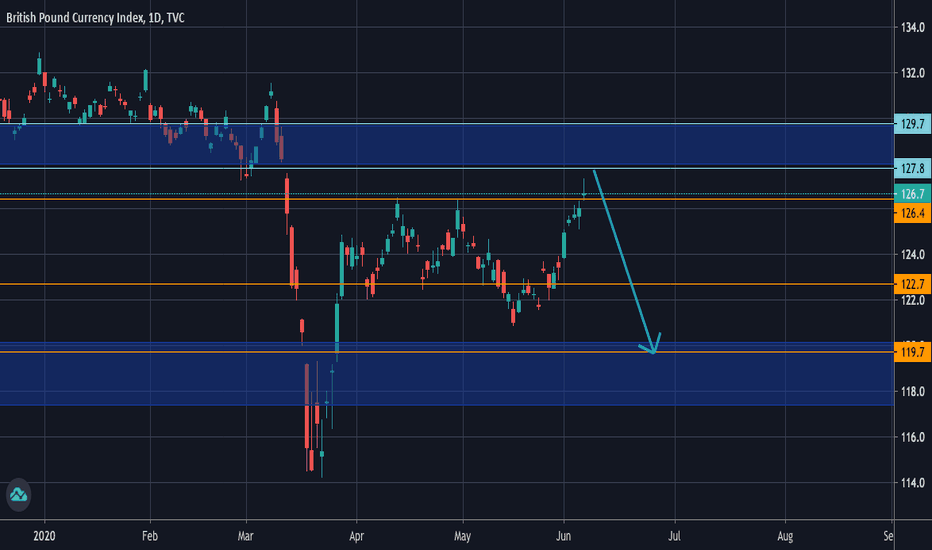Click the Jul time axis label

pyautogui.click(x=674, y=536)
